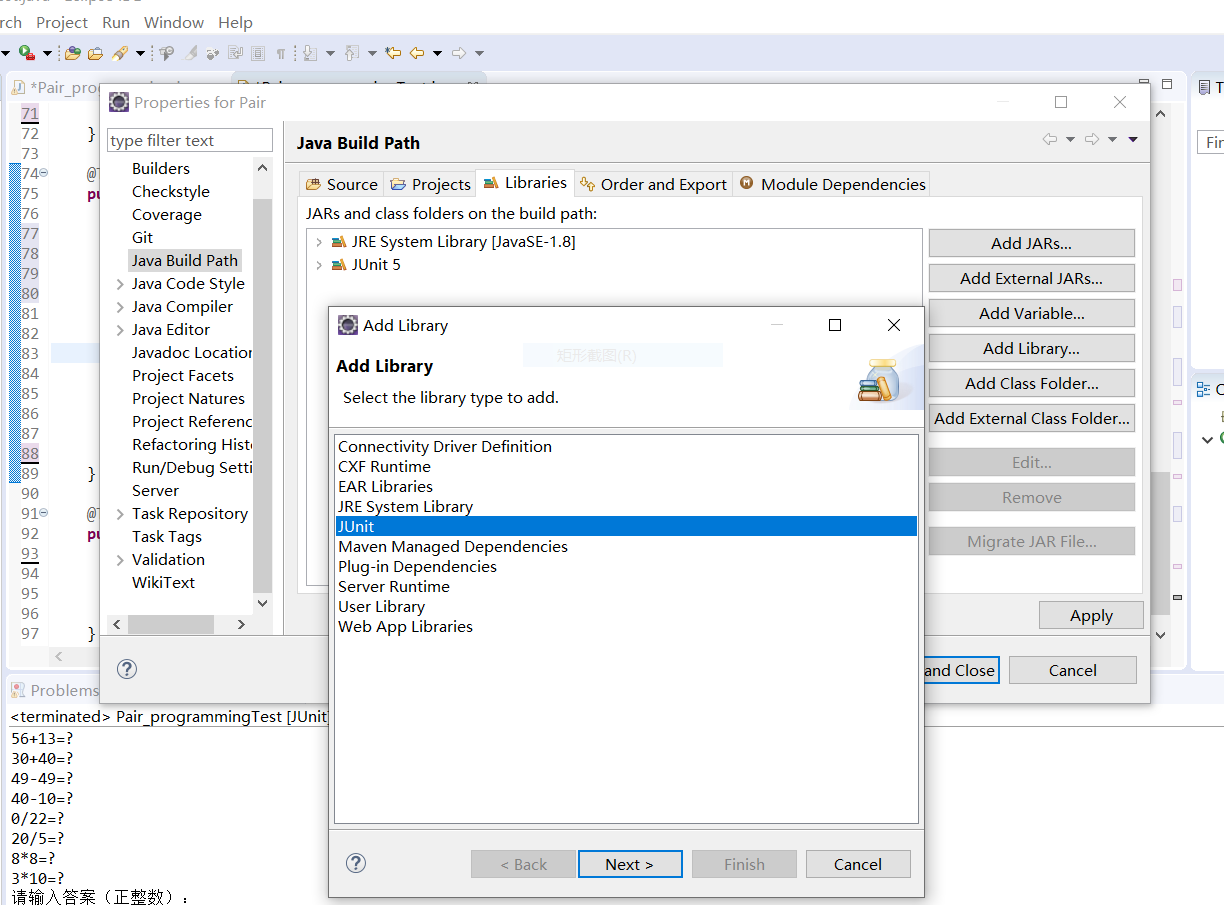Expand JRE System Library [JavaSE-1.8] node
The image size is (1224, 905).
tap(319, 242)
